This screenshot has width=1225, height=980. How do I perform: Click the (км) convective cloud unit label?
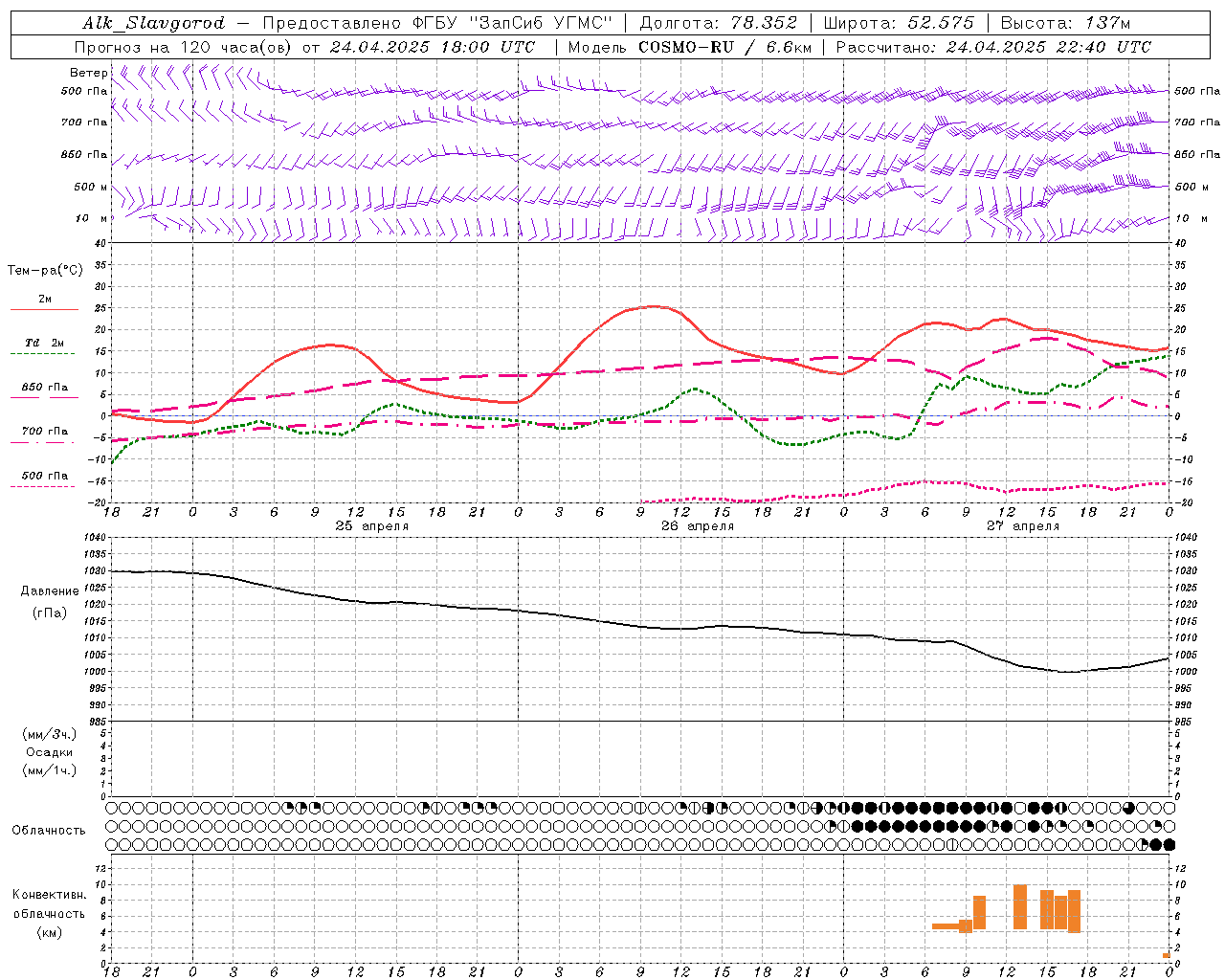[50, 932]
